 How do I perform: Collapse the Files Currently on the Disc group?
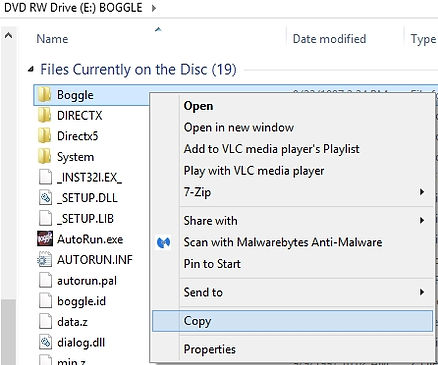point(31,69)
